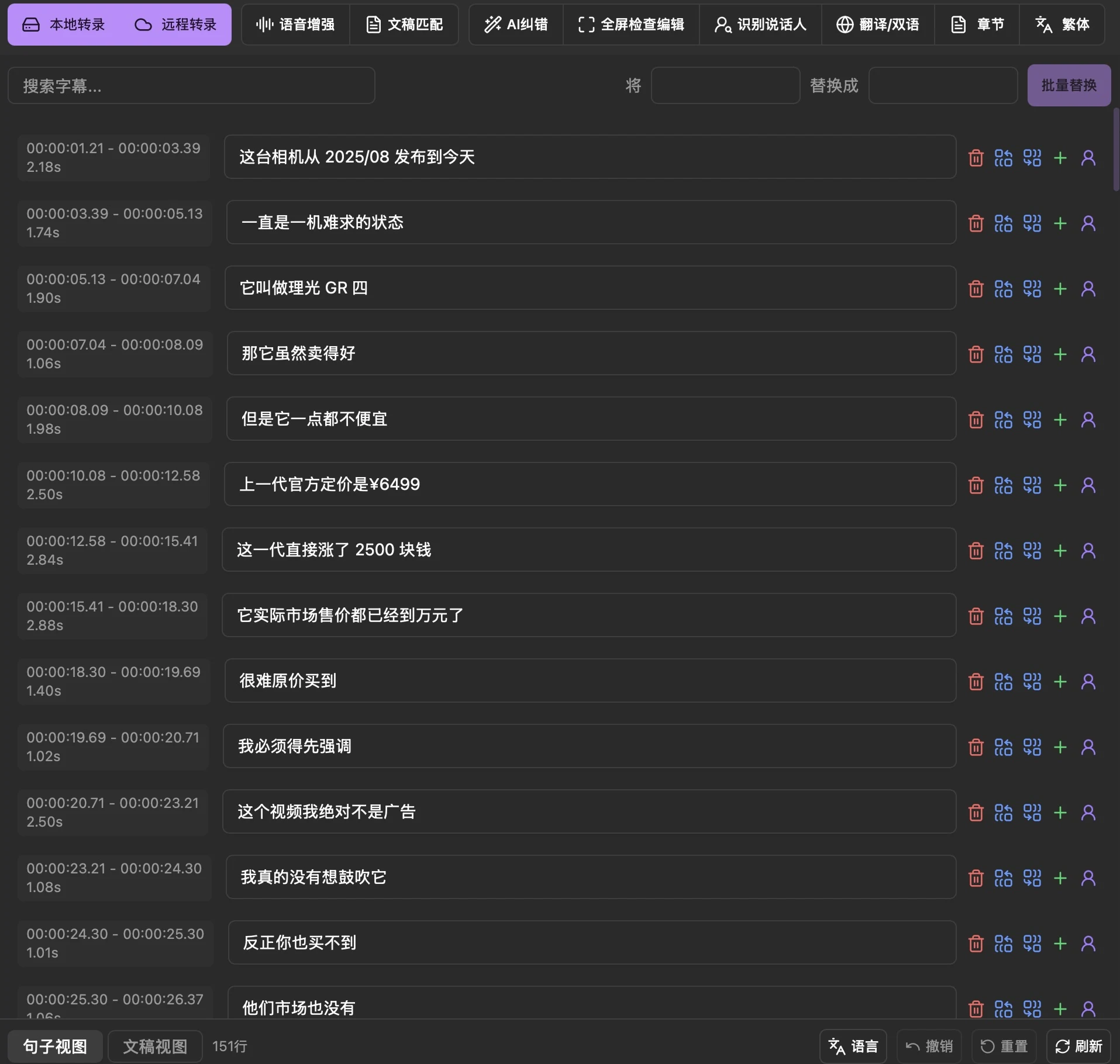Open the 章节 chapters tool
Viewport: 1120px width, 1064px height.
point(977,25)
